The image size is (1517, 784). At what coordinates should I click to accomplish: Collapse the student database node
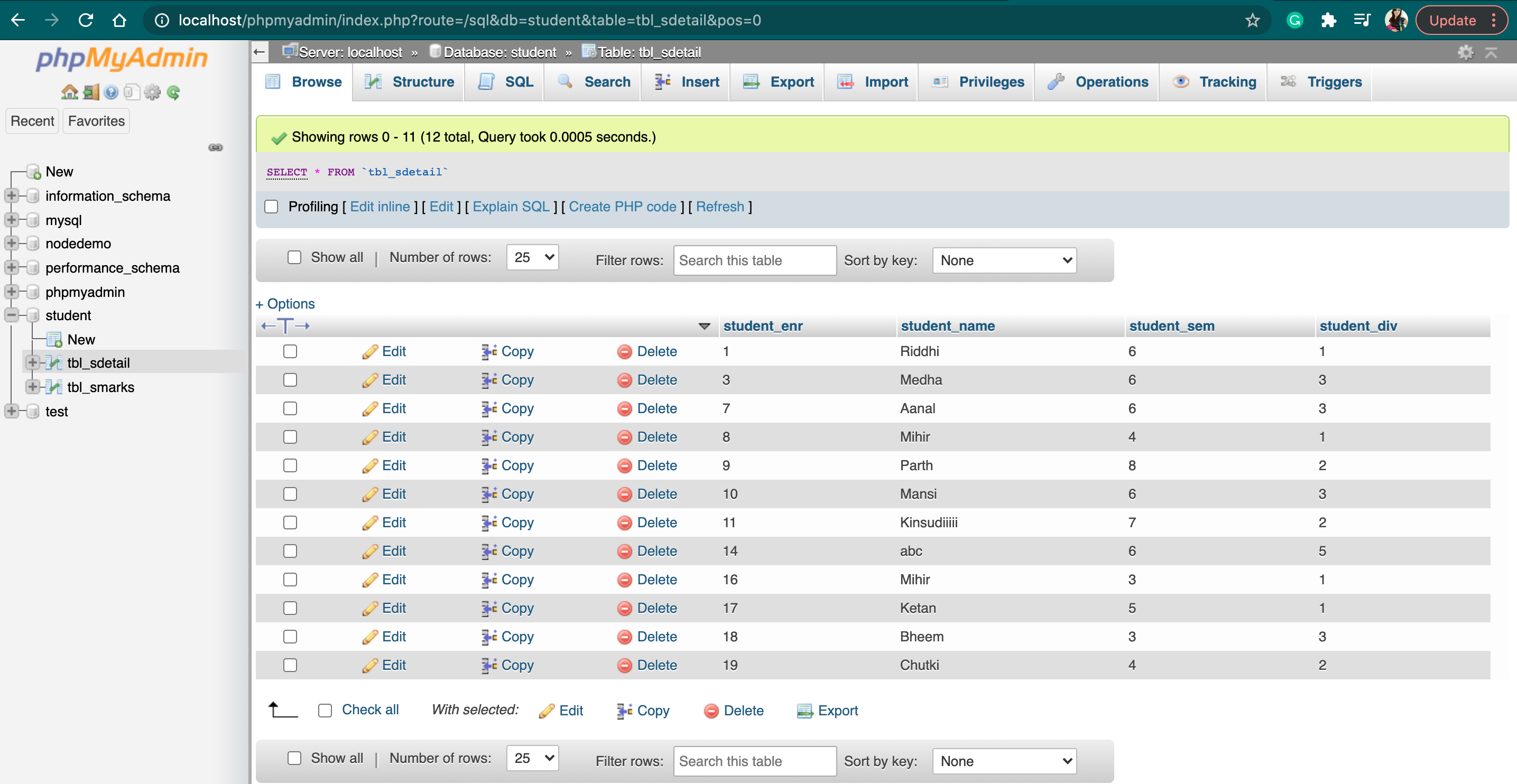tap(11, 315)
